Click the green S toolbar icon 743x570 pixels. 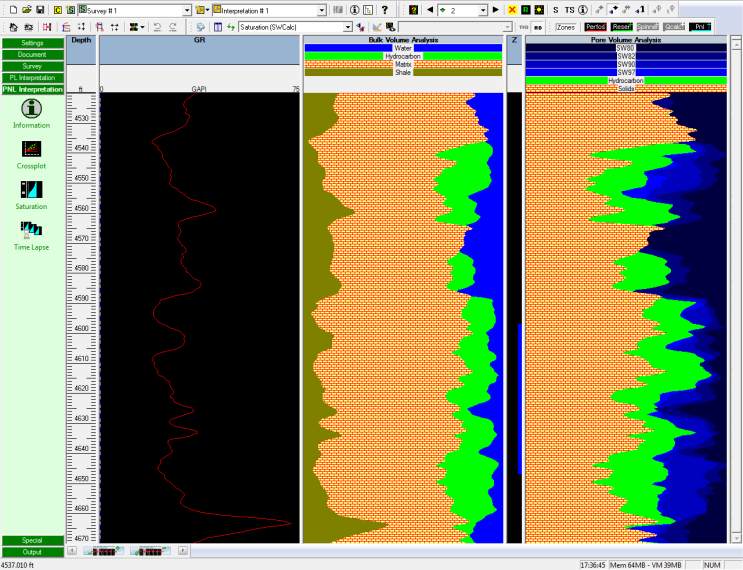(x=71, y=10)
